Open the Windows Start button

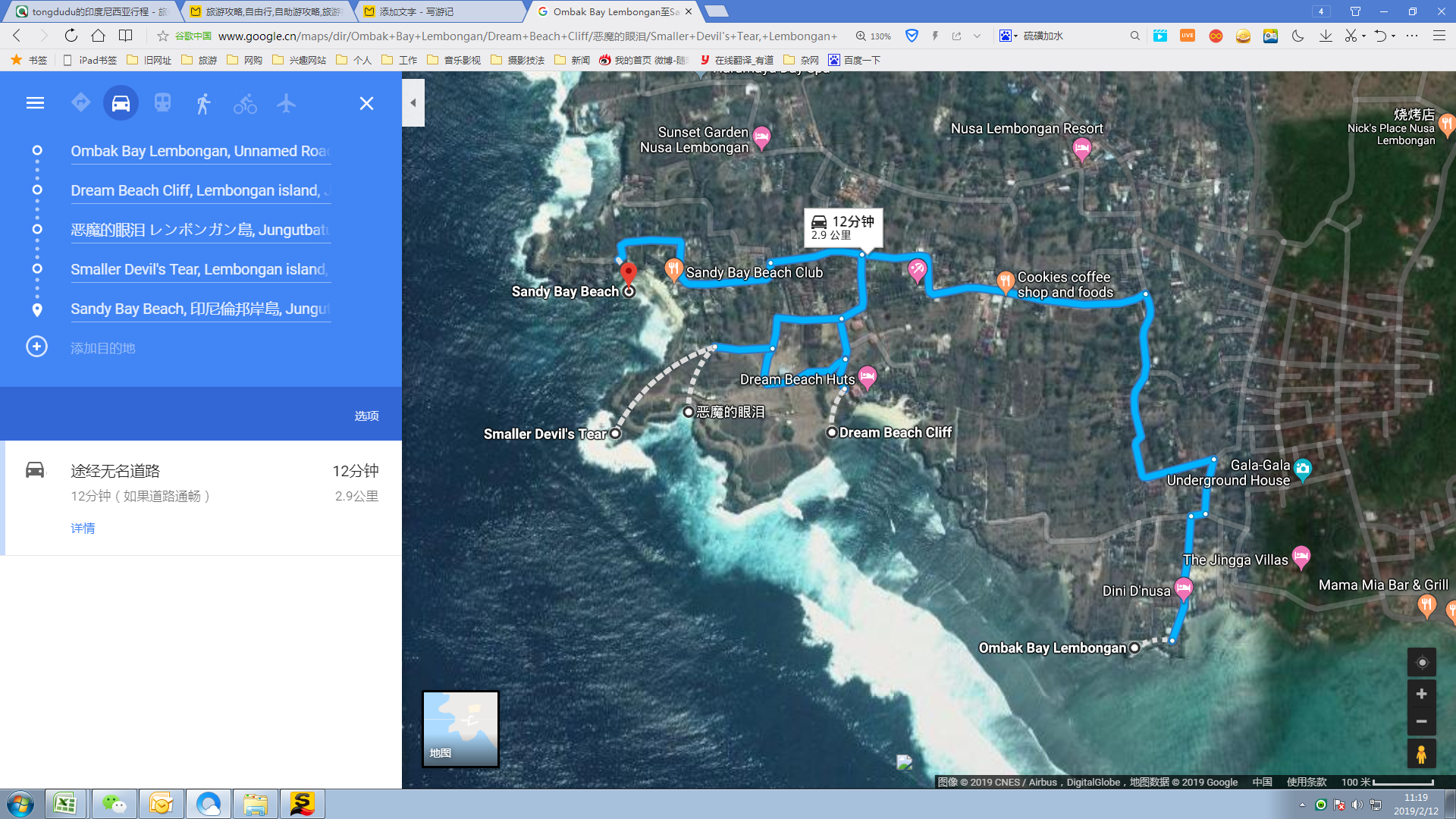coord(20,804)
